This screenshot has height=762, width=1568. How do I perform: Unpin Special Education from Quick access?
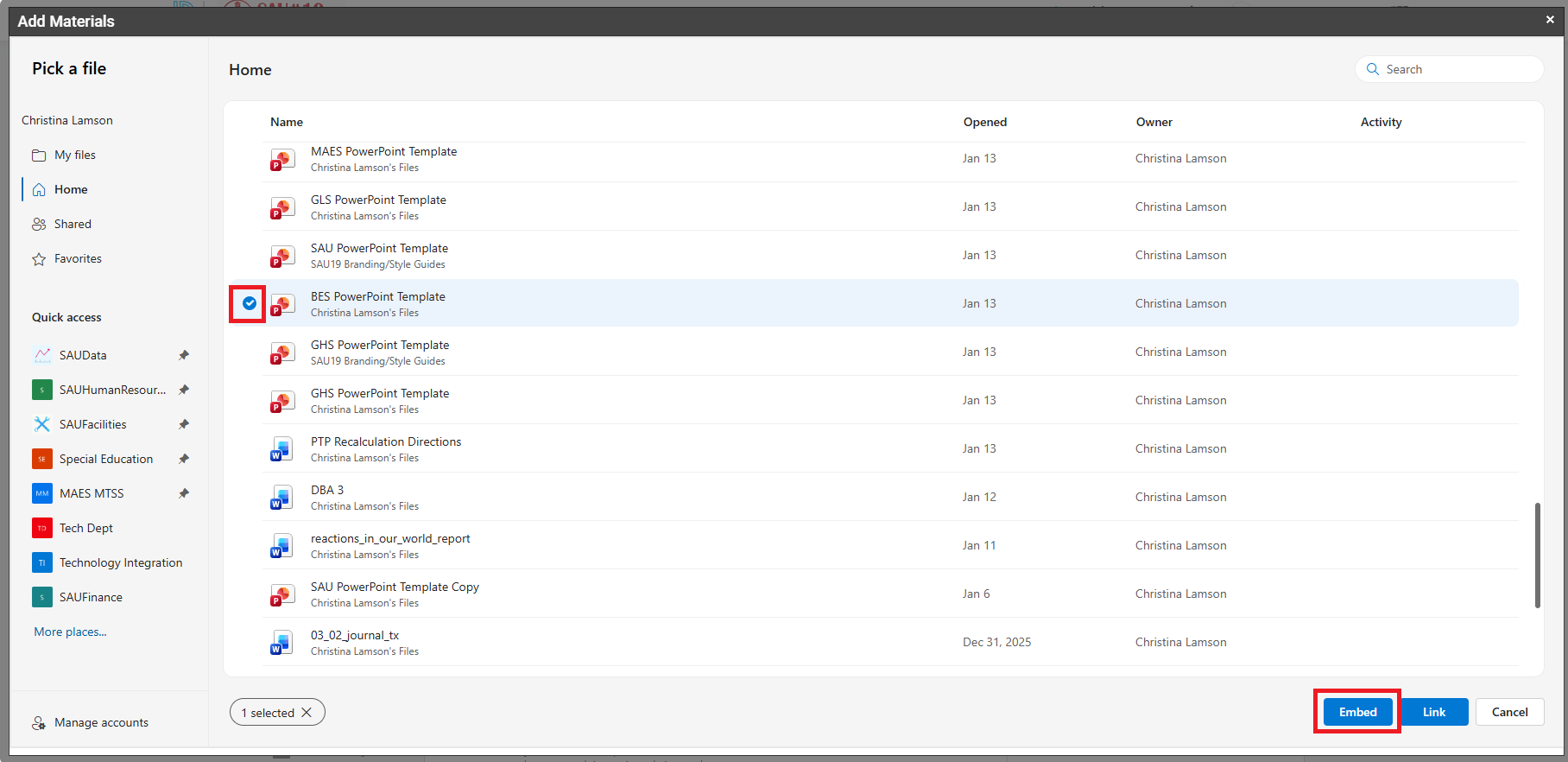(184, 459)
